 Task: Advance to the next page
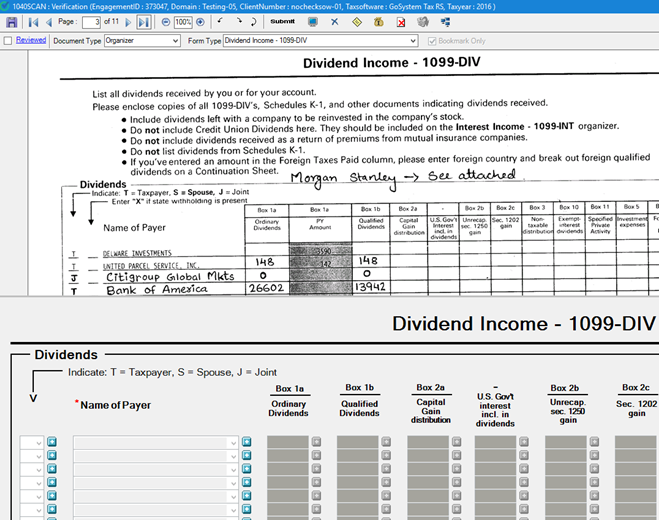click(129, 21)
